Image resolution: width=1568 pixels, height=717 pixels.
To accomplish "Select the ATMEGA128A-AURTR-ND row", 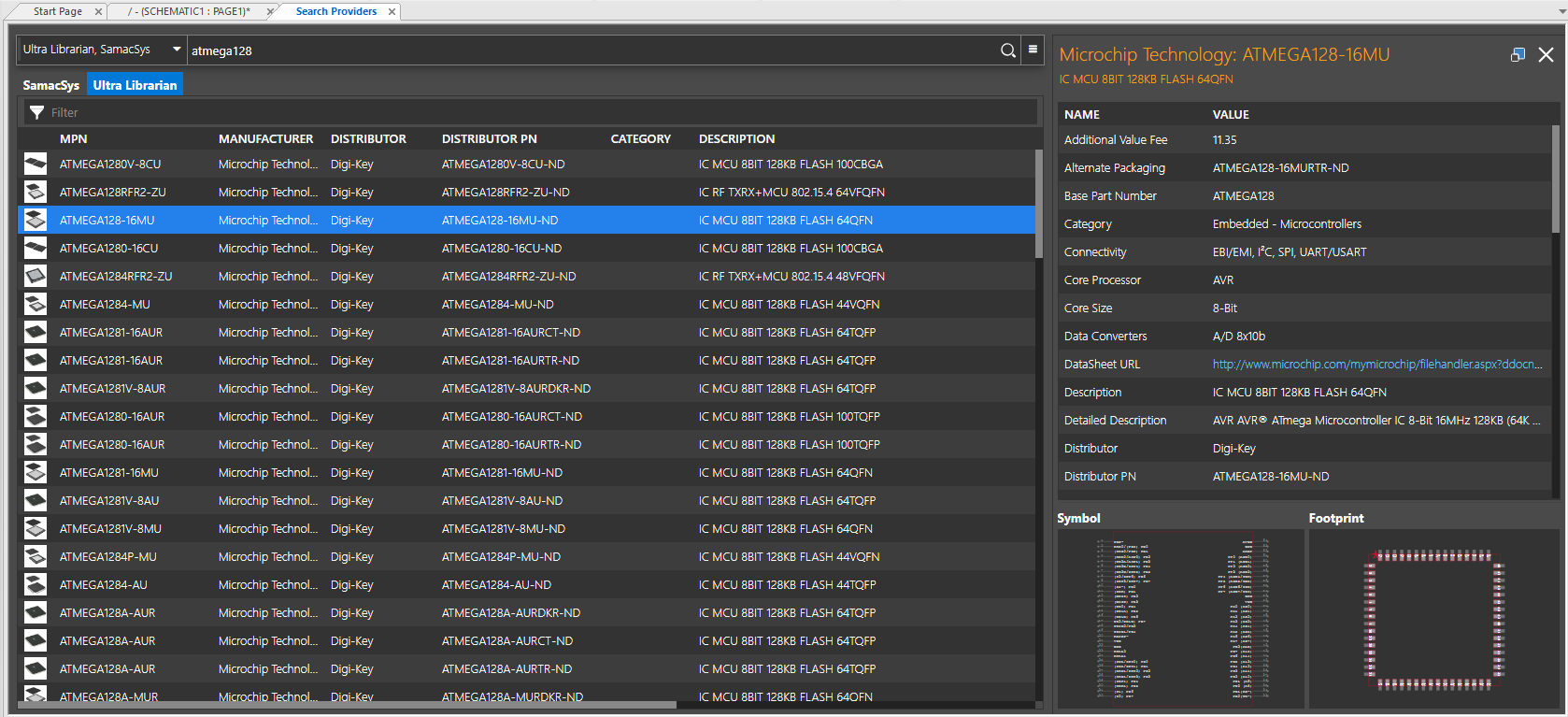I will [x=527, y=668].
